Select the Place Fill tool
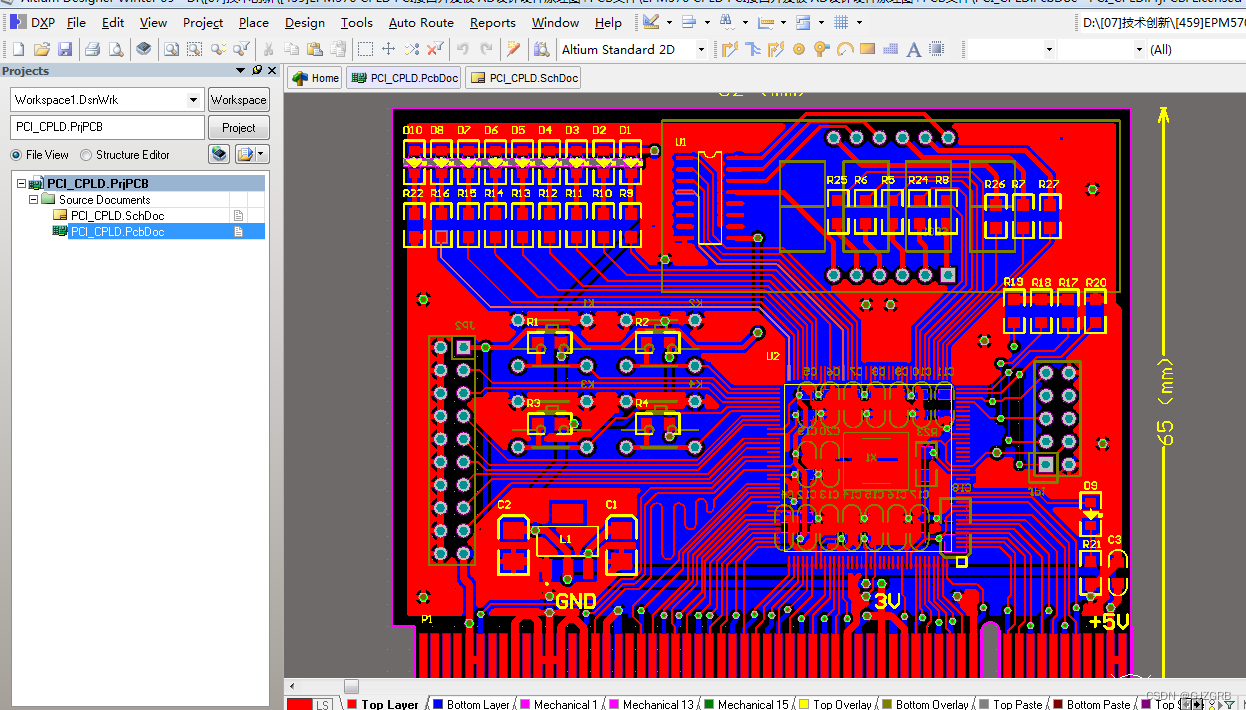This screenshot has height=710, width=1246. [x=866, y=48]
